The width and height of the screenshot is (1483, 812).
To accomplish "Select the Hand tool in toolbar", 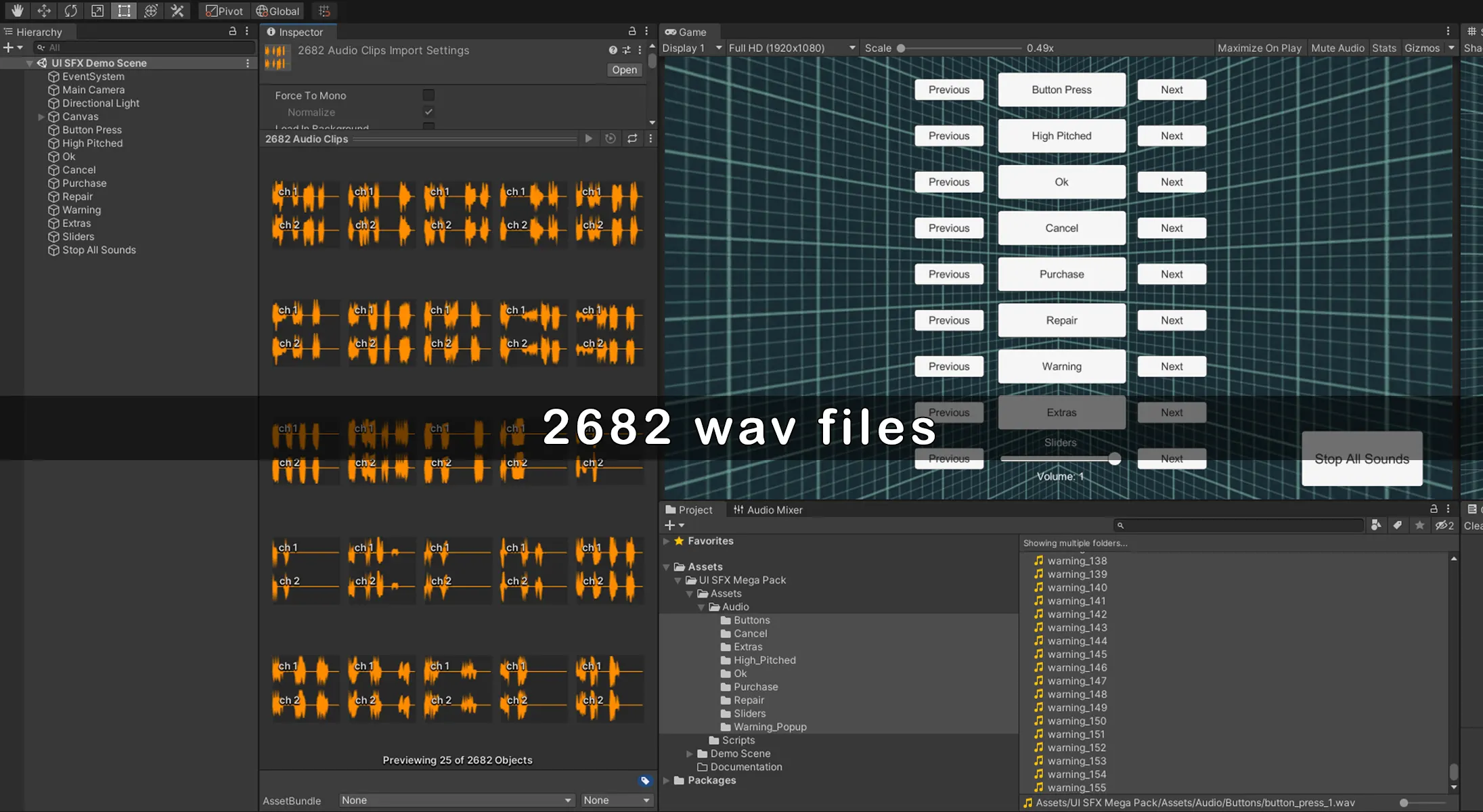I will 17,11.
